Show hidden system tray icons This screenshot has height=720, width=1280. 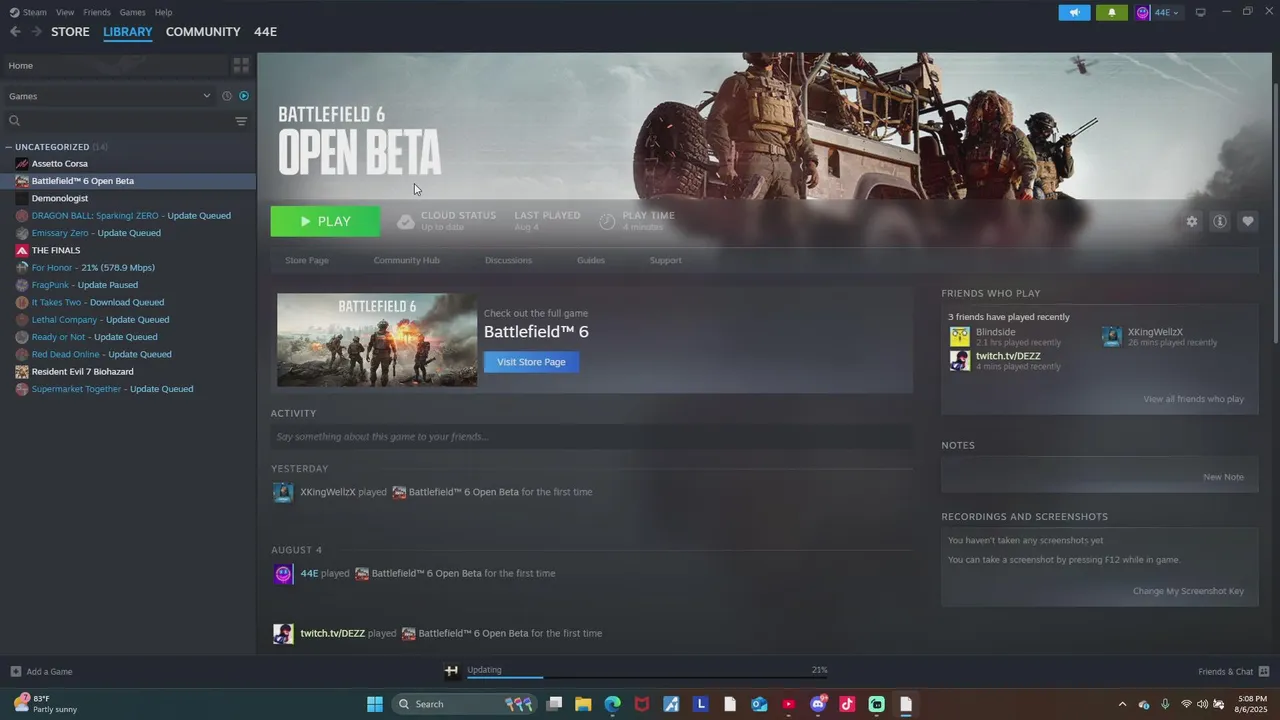pyautogui.click(x=1122, y=704)
